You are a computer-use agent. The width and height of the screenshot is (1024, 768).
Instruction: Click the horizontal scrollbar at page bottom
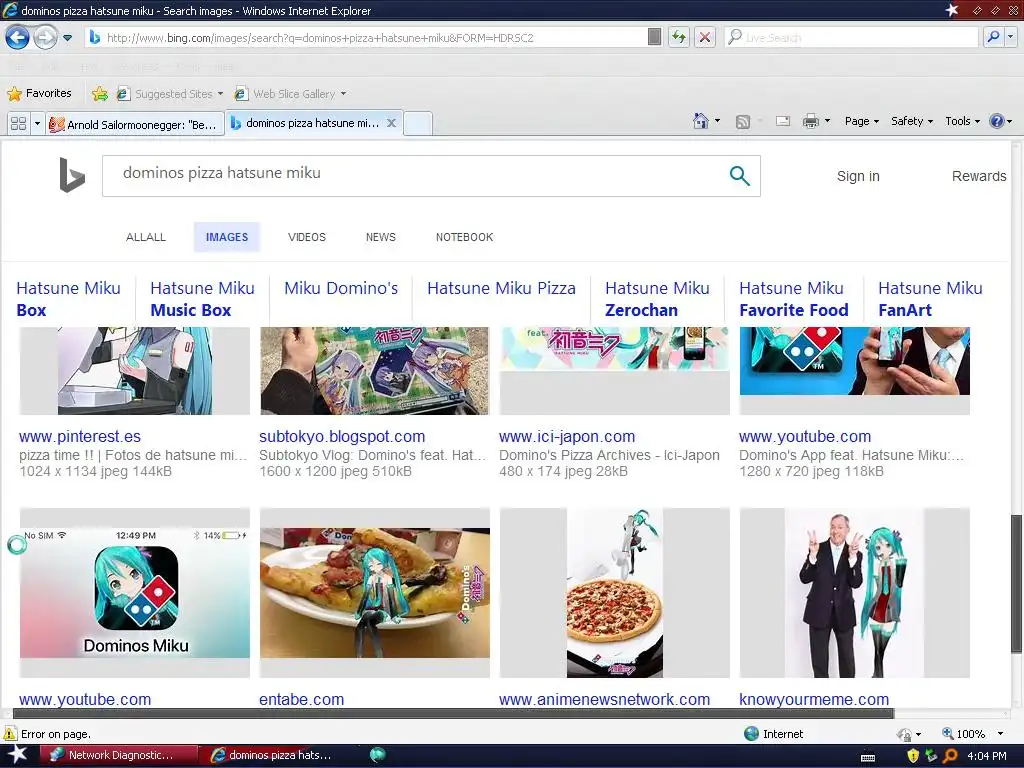453,713
